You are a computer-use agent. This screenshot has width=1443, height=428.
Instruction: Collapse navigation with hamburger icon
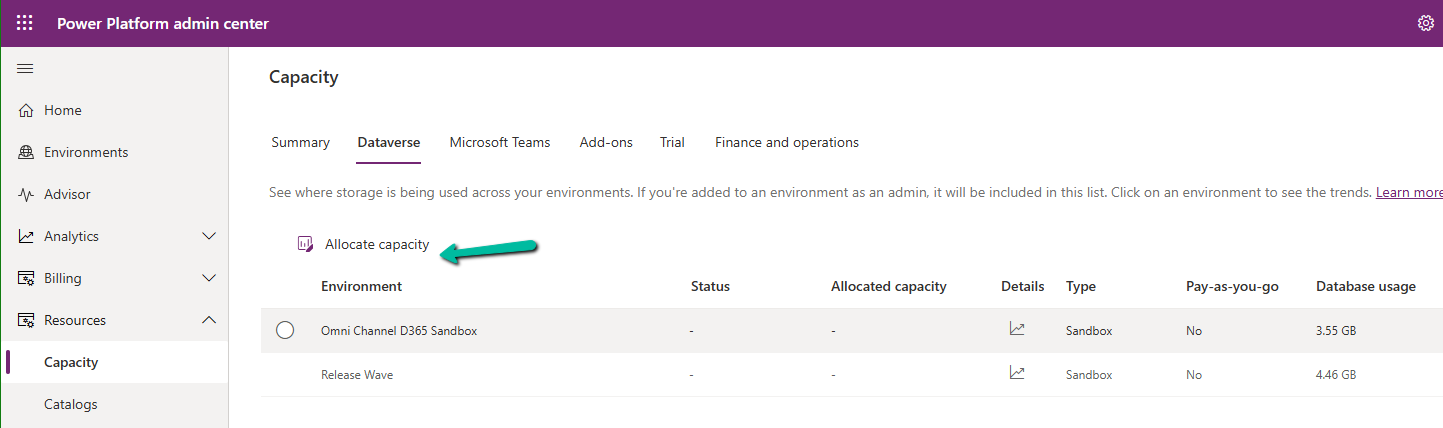pyautogui.click(x=25, y=68)
